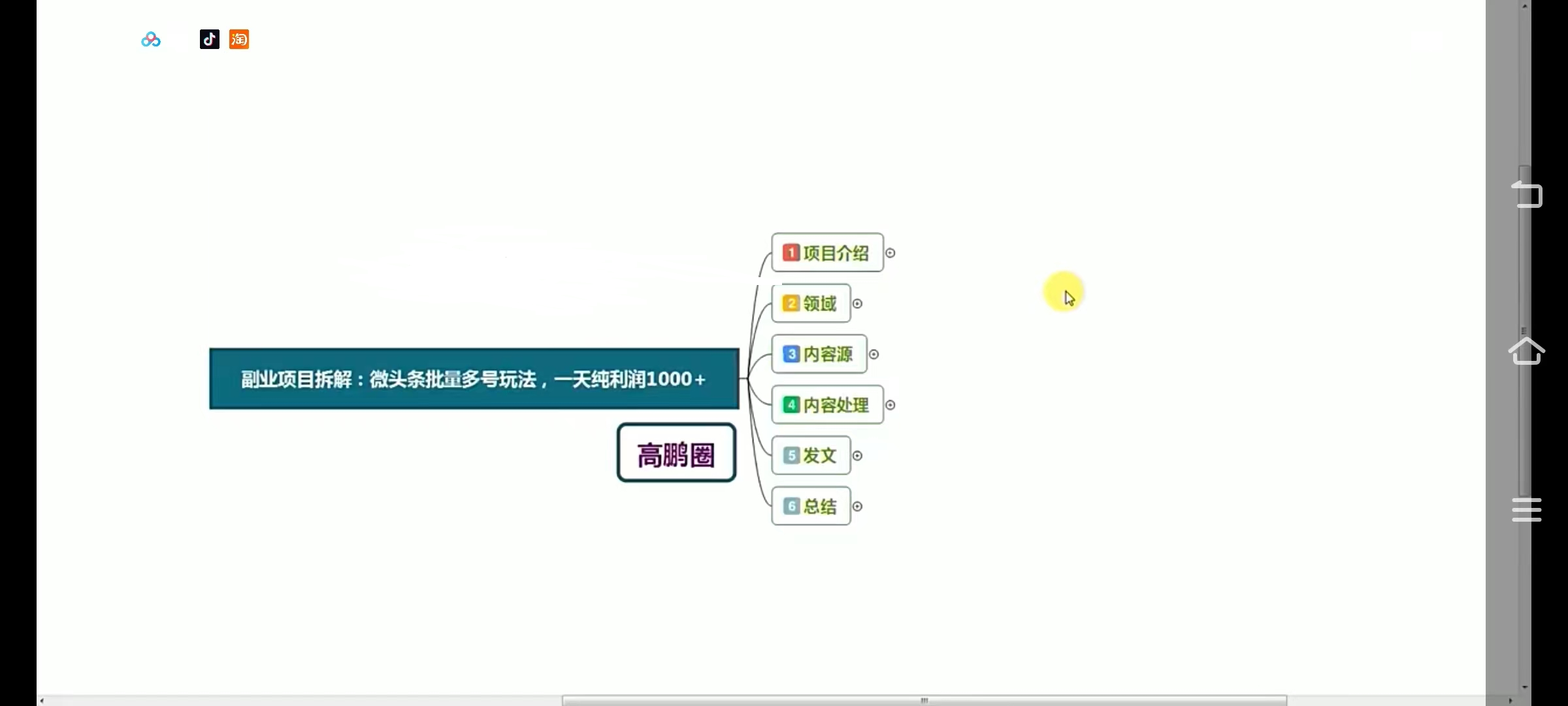
Task: Expand the 发文 branch
Action: 857,456
